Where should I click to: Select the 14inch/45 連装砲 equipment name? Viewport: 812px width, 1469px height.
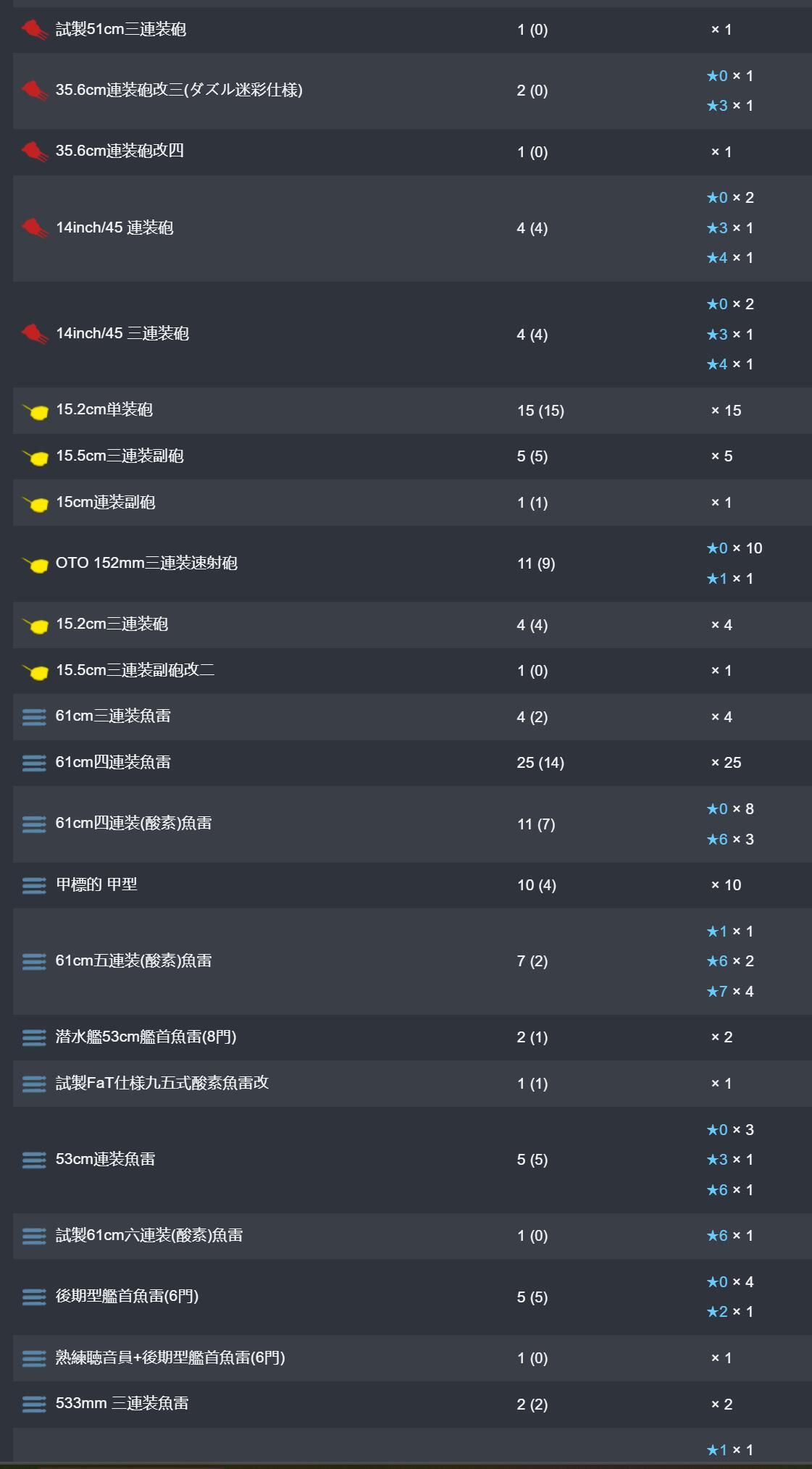pos(114,227)
